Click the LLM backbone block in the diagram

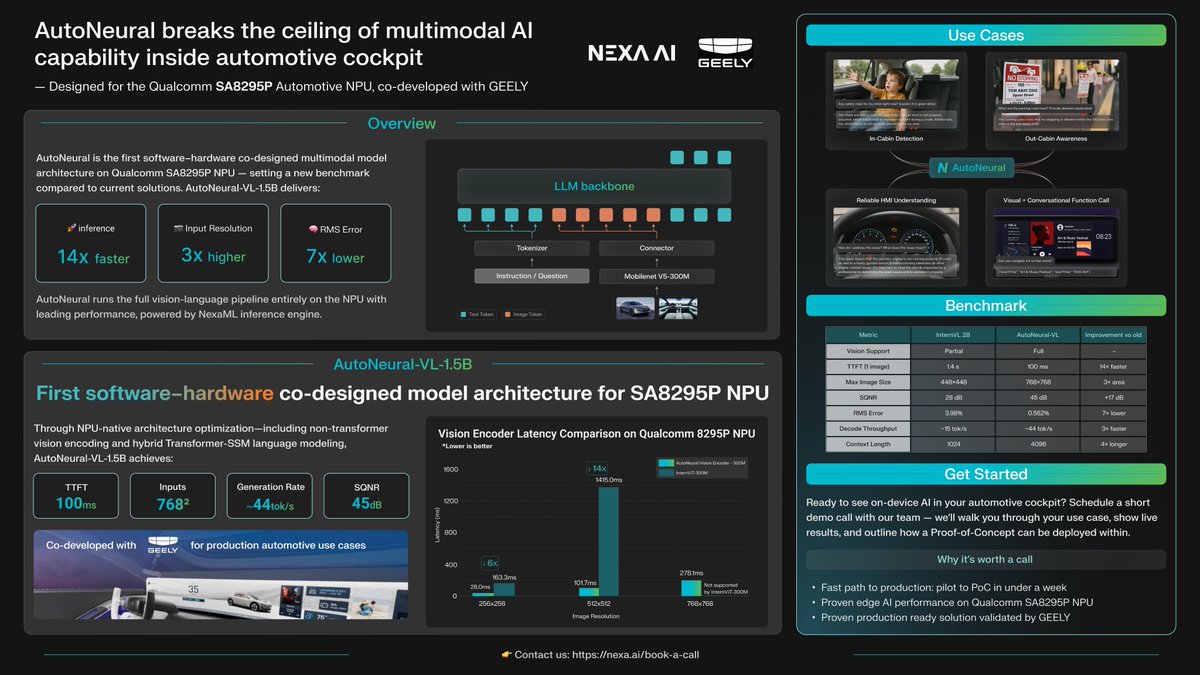[x=594, y=186]
